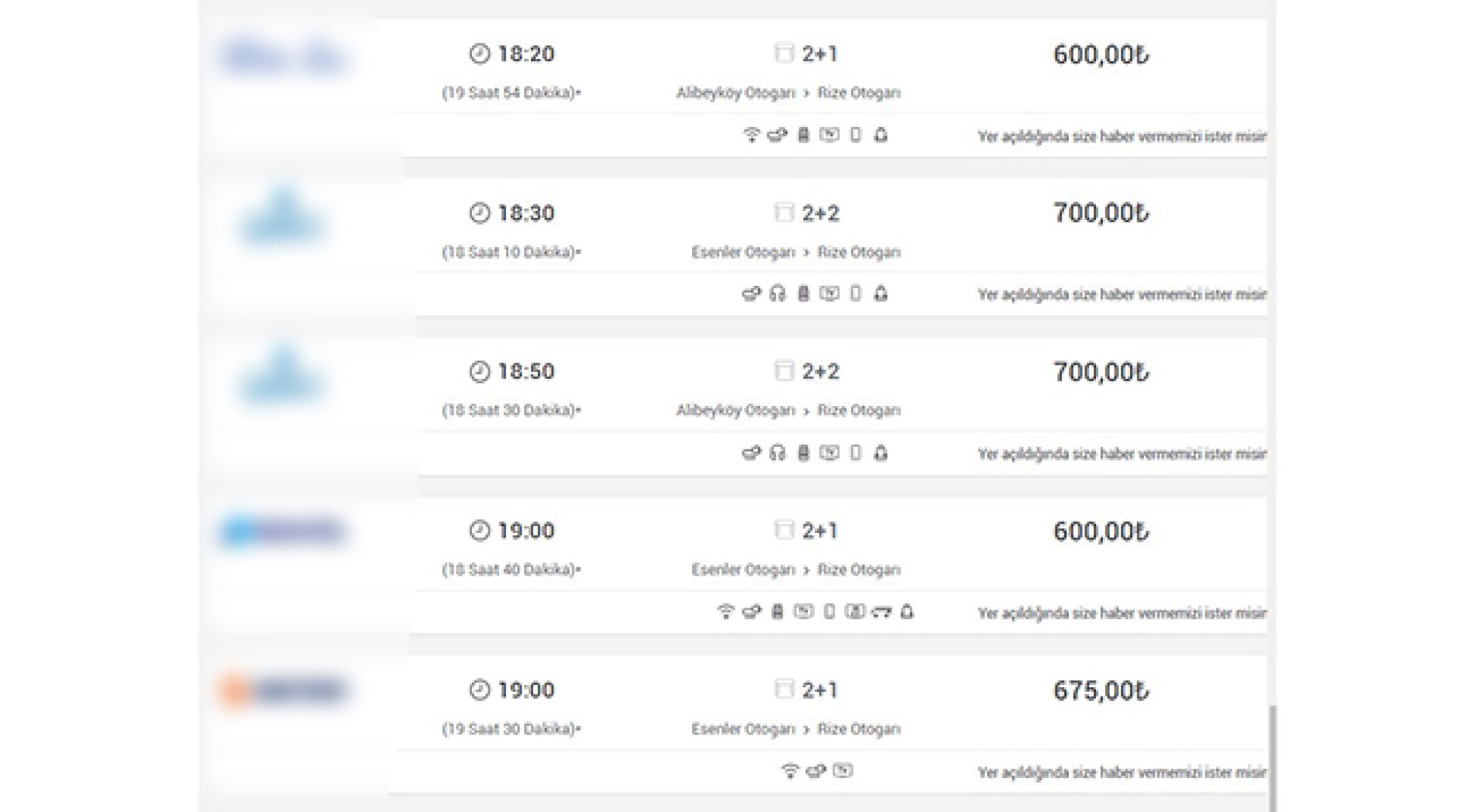The image size is (1475, 812).
Task: Click the clock icon beside the 18:50 departure
Action: pyautogui.click(x=480, y=372)
